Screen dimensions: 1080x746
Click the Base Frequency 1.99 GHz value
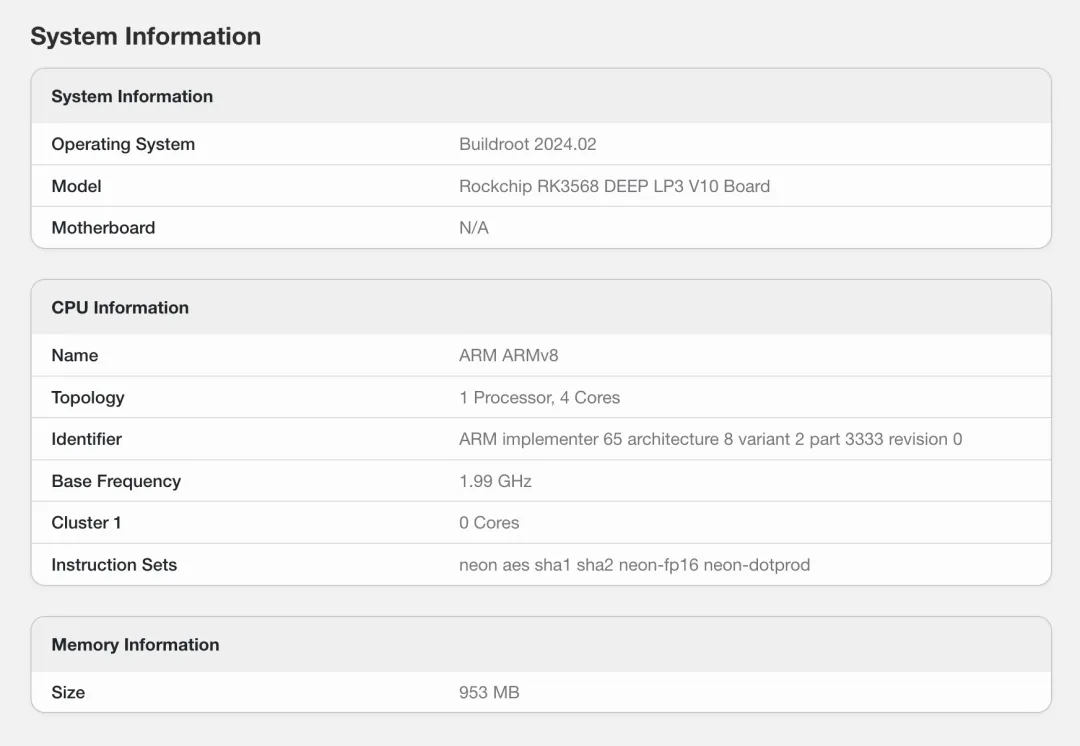[495, 481]
